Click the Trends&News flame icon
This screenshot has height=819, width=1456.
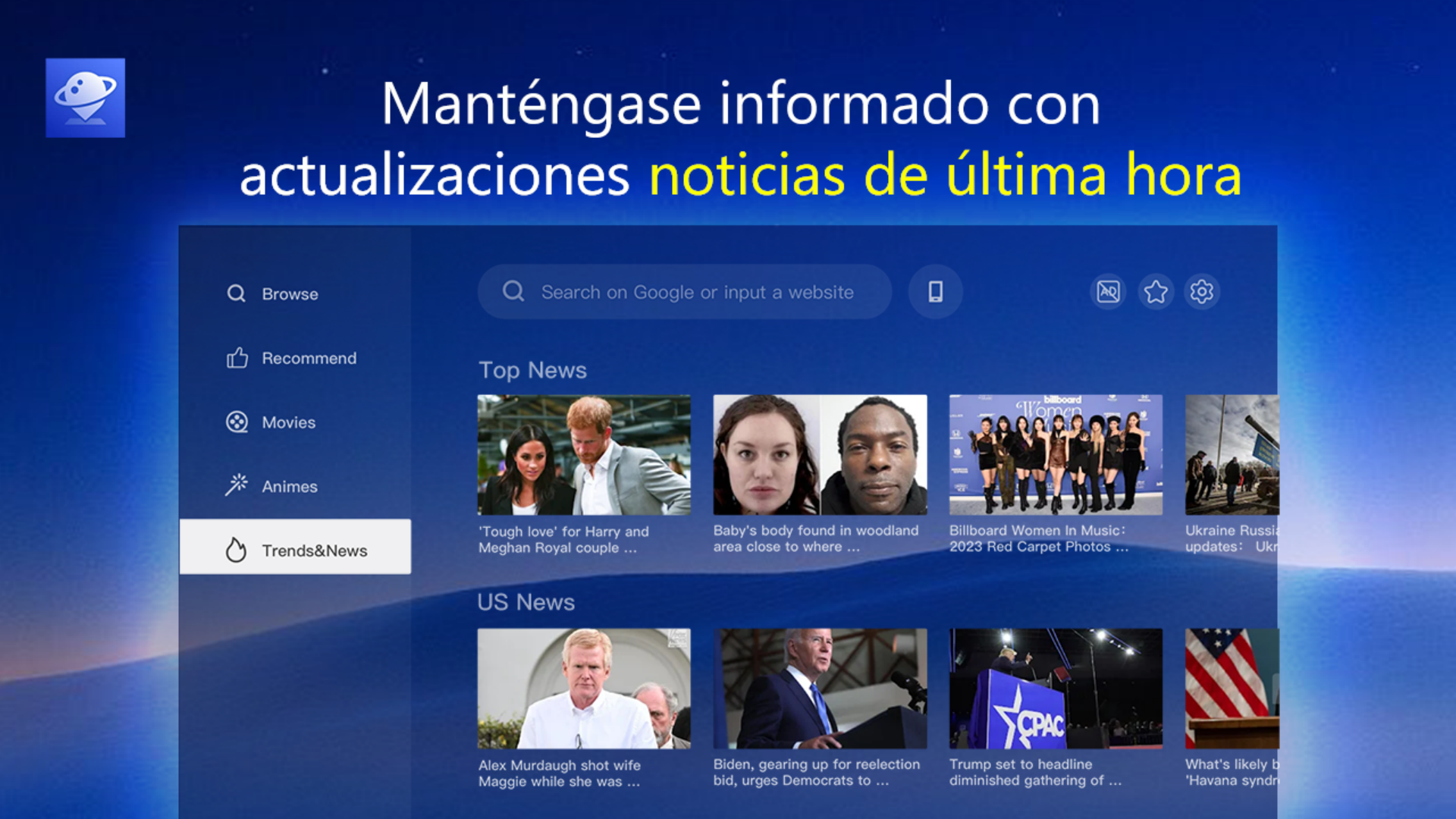click(x=236, y=550)
